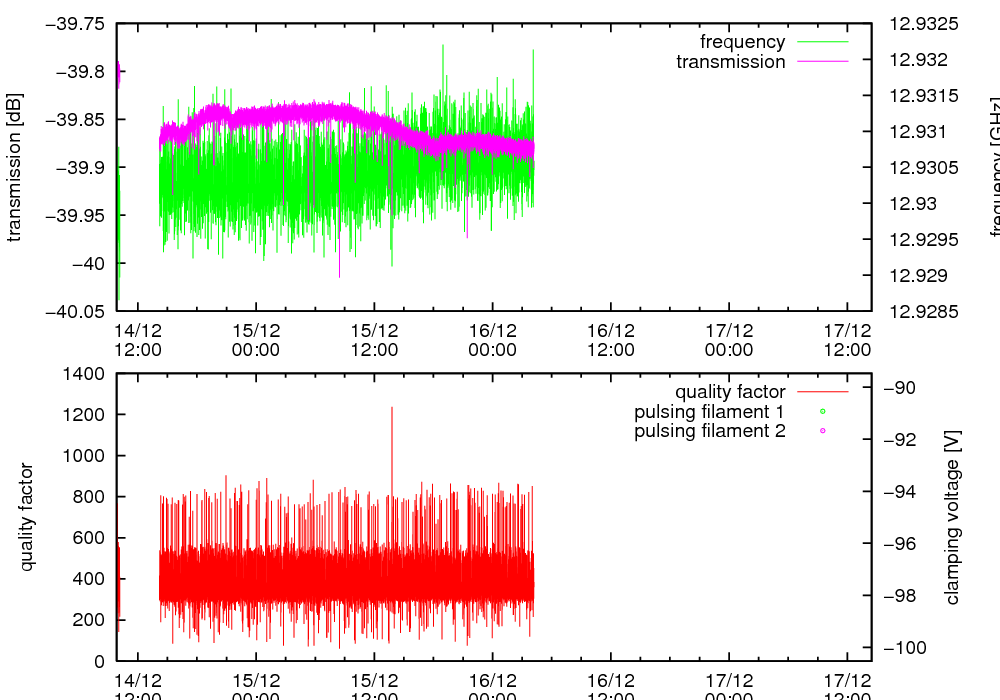Click the 'quality factor' legend text
The image size is (1000, 700).
coord(729,392)
